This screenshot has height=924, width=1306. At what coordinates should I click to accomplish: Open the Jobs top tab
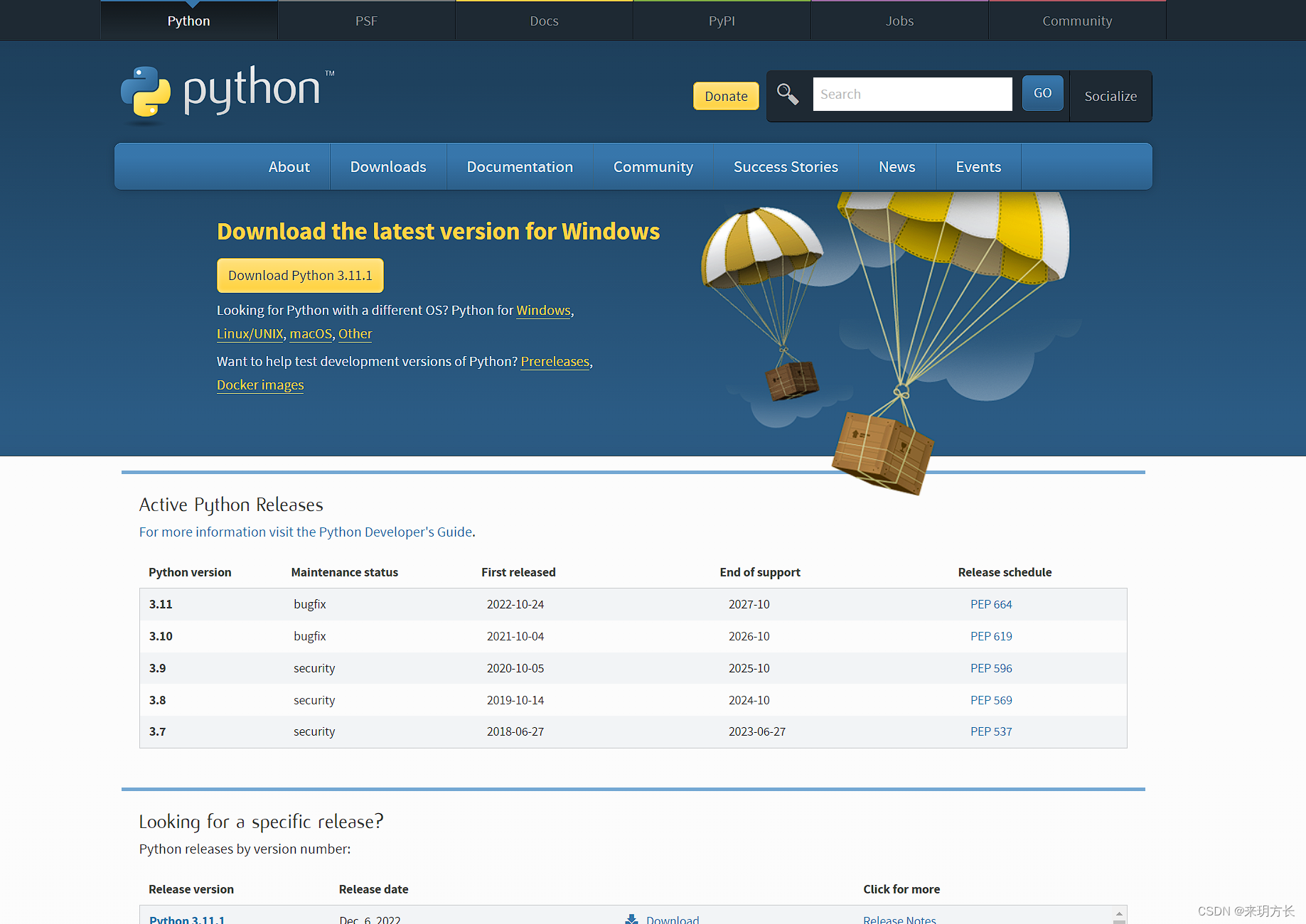pyautogui.click(x=899, y=21)
